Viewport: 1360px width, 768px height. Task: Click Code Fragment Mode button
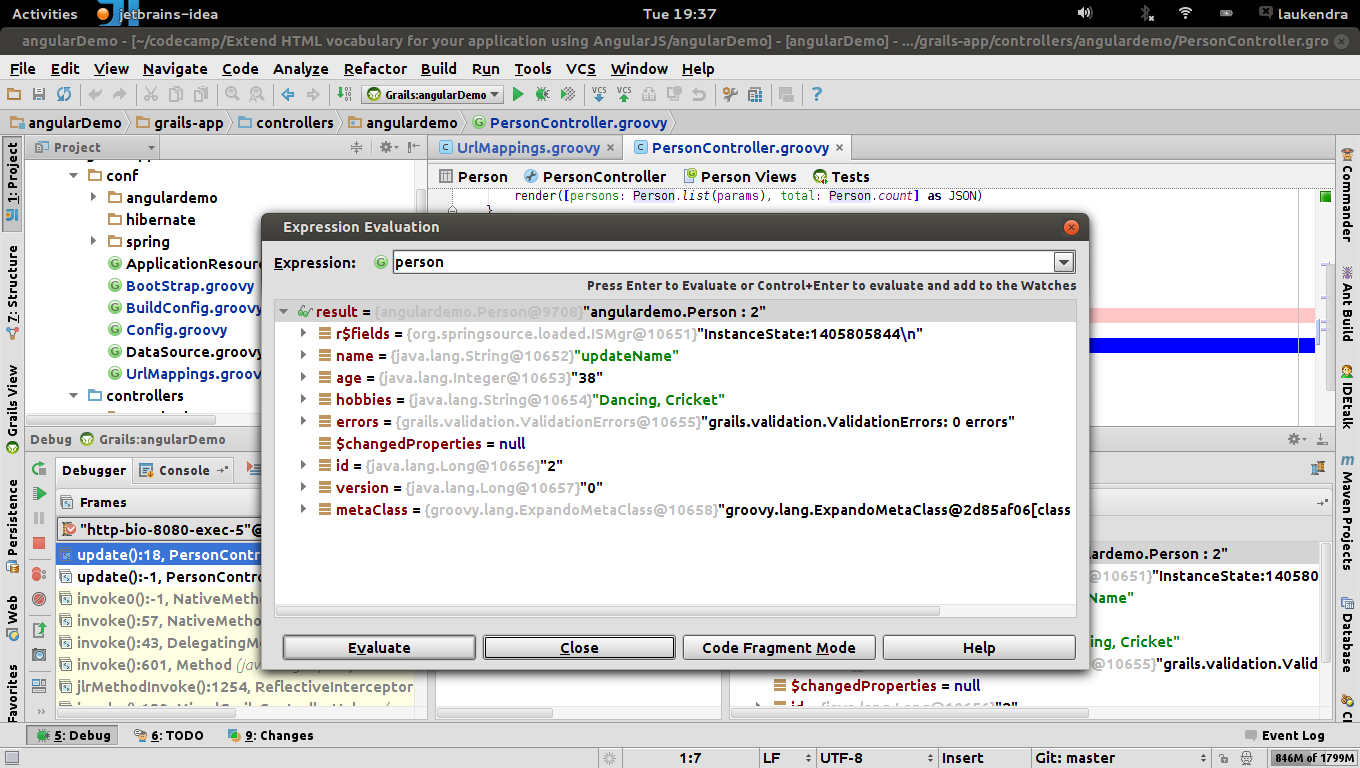point(779,648)
